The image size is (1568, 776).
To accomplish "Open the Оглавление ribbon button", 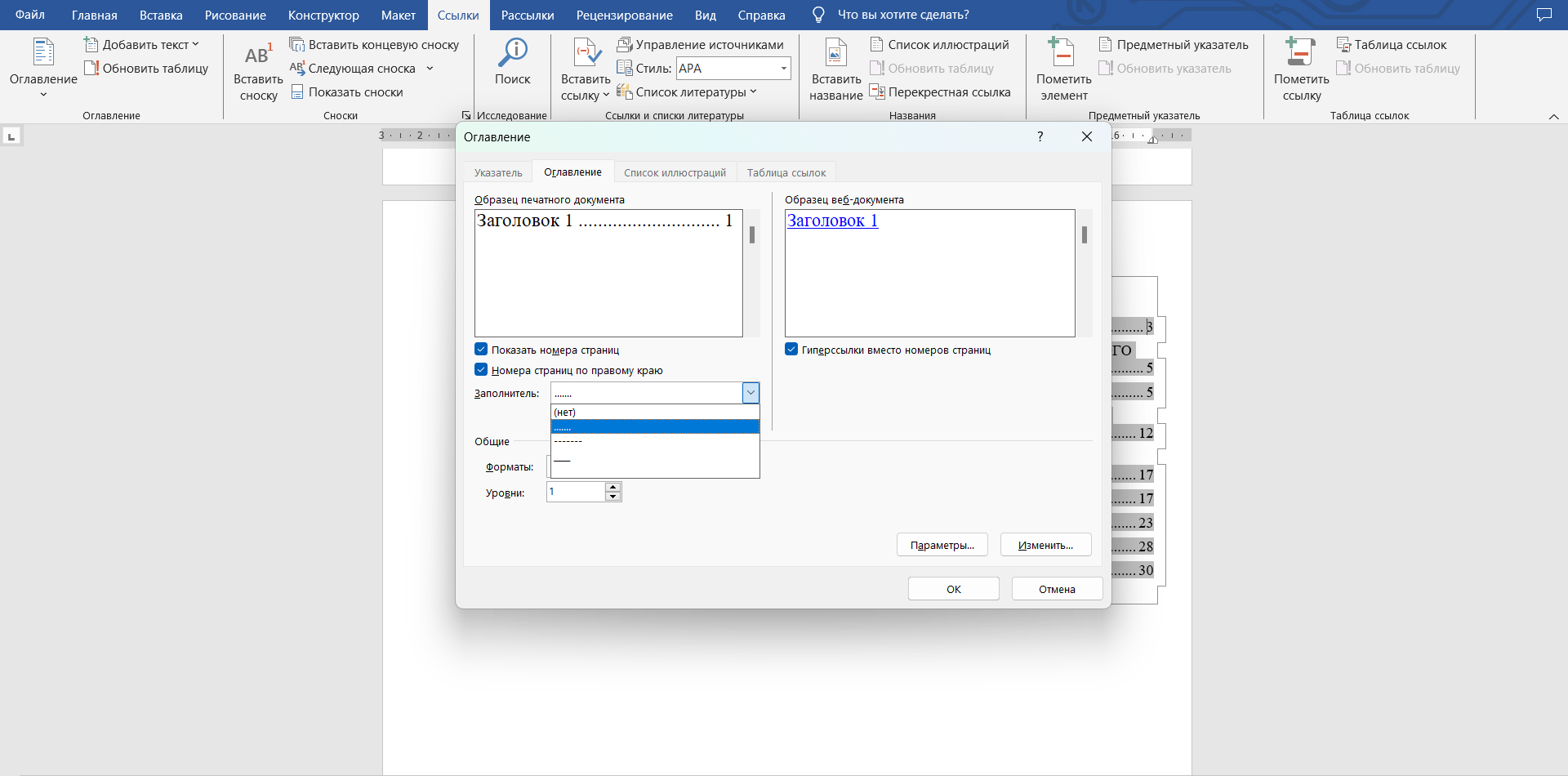I will click(43, 69).
